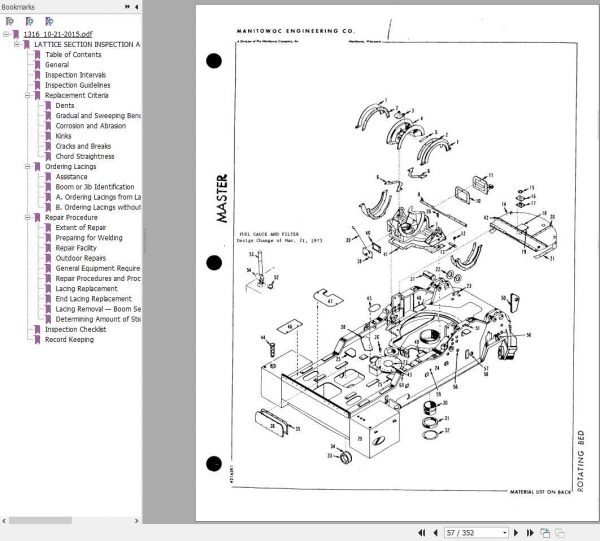Select Repair Procedure bookmark

pyautogui.click(x=71, y=217)
